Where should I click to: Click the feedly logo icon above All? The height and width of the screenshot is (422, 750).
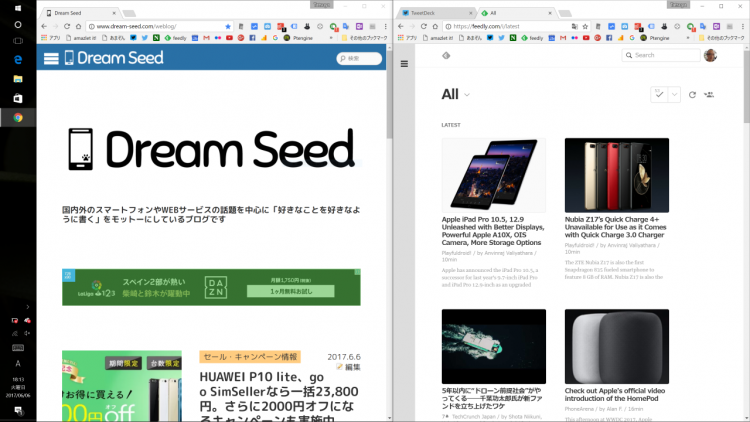coord(446,56)
